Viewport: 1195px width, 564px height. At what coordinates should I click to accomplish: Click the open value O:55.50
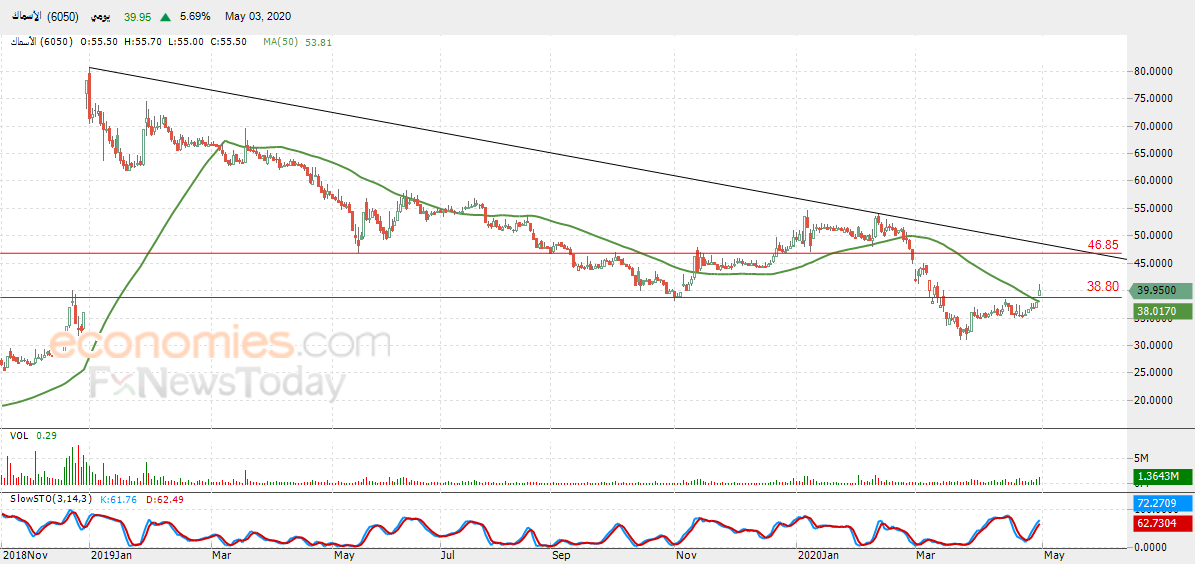pyautogui.click(x=98, y=42)
